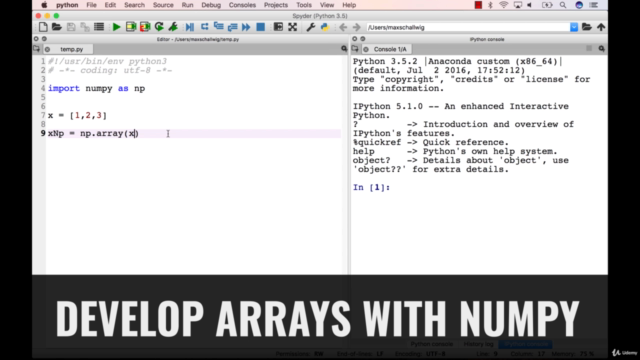Close the temp.py tab
This screenshot has height=360, width=640.
pos(47,49)
